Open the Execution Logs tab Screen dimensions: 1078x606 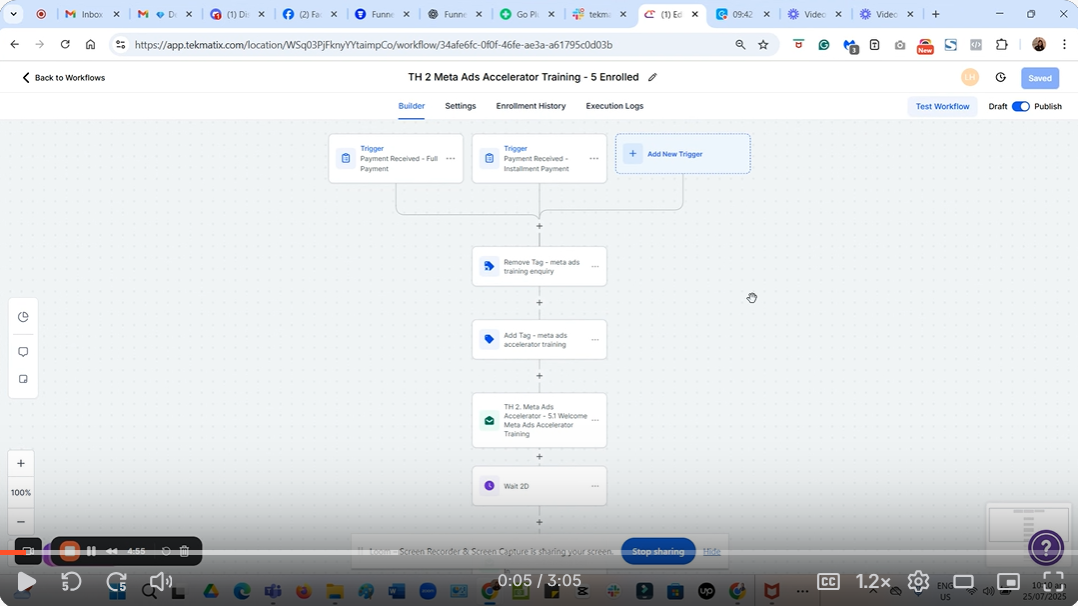[x=615, y=107]
